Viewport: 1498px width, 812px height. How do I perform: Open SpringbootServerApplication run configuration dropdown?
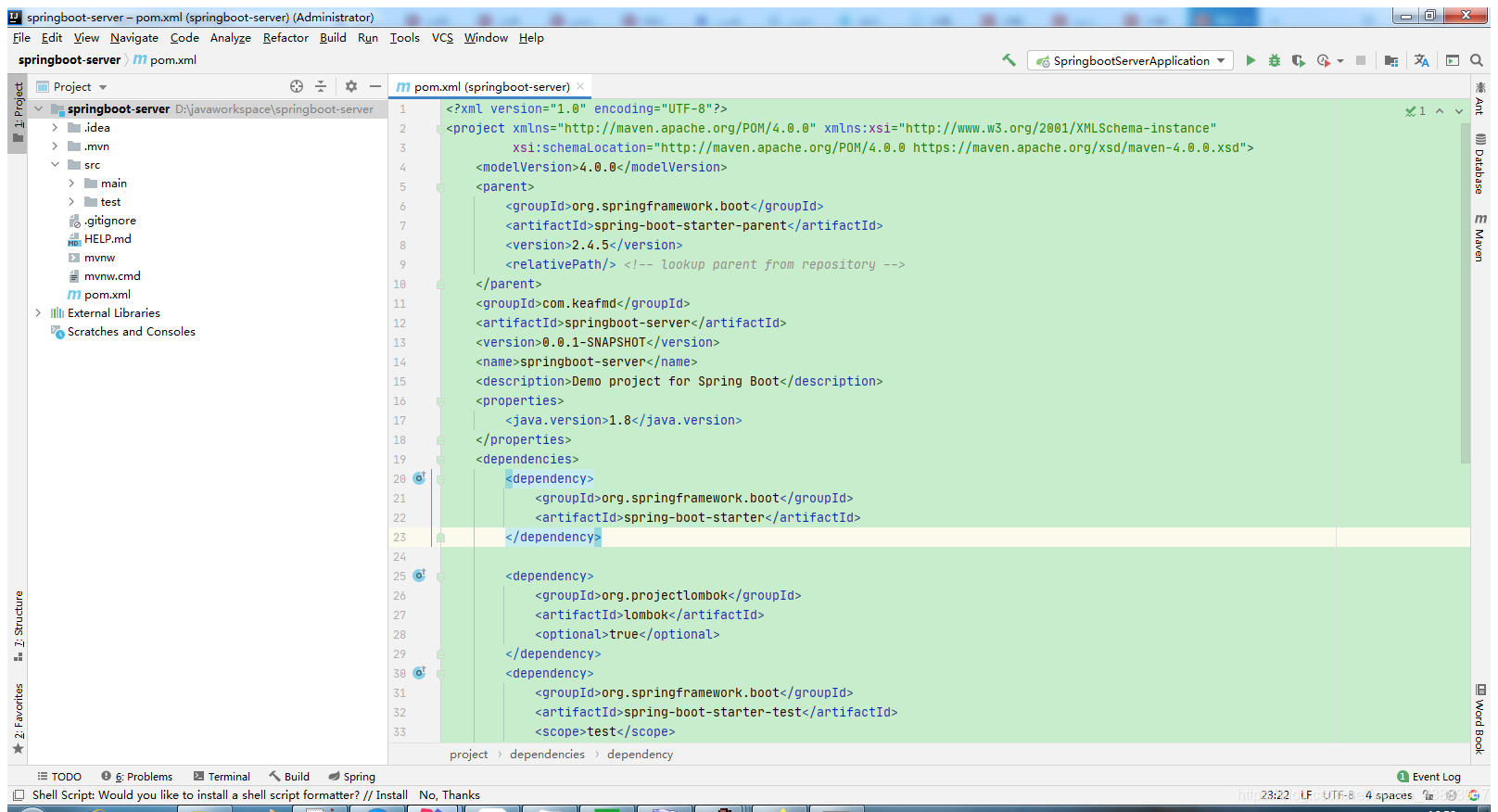[1130, 60]
